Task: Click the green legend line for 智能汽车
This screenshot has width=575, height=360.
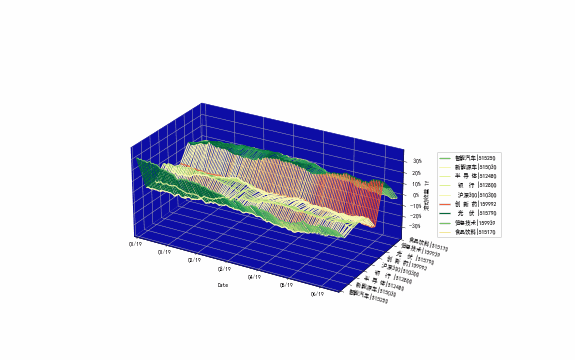Action: click(445, 158)
